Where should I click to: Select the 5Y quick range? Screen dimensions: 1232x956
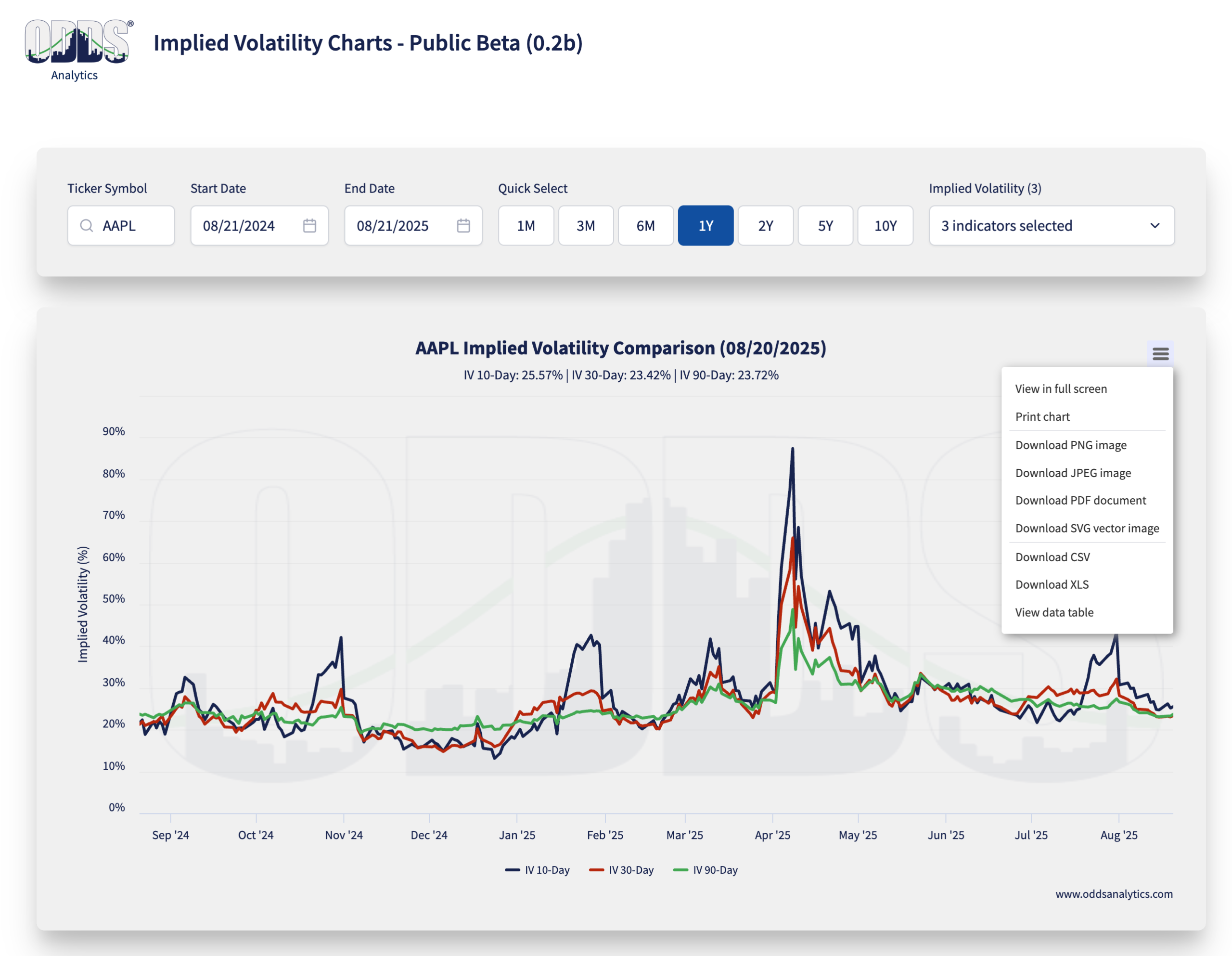(x=825, y=226)
